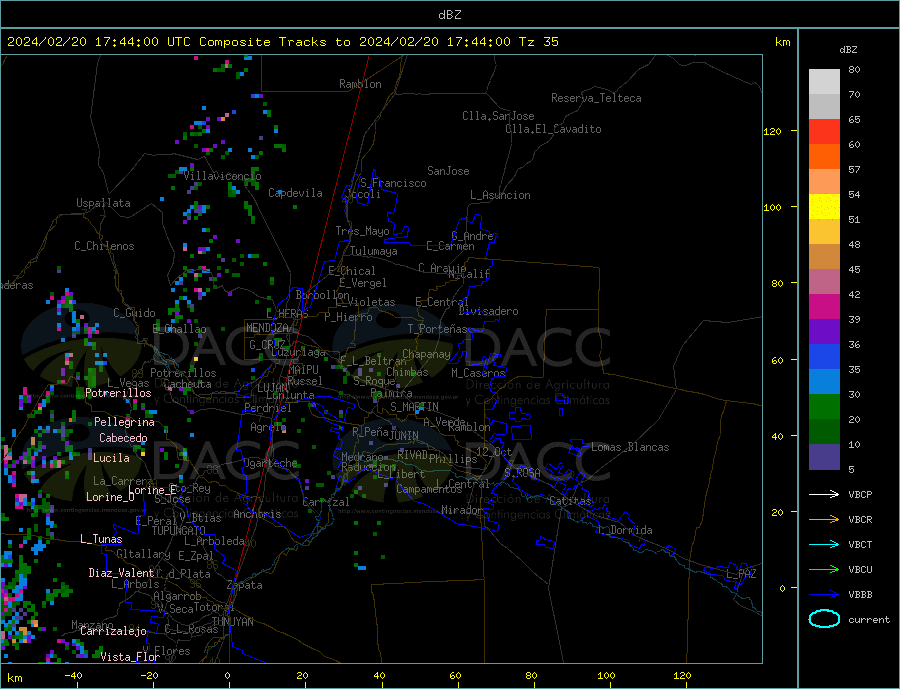Click the Ugarteche label
The height and width of the screenshot is (689, 900).
[270, 463]
